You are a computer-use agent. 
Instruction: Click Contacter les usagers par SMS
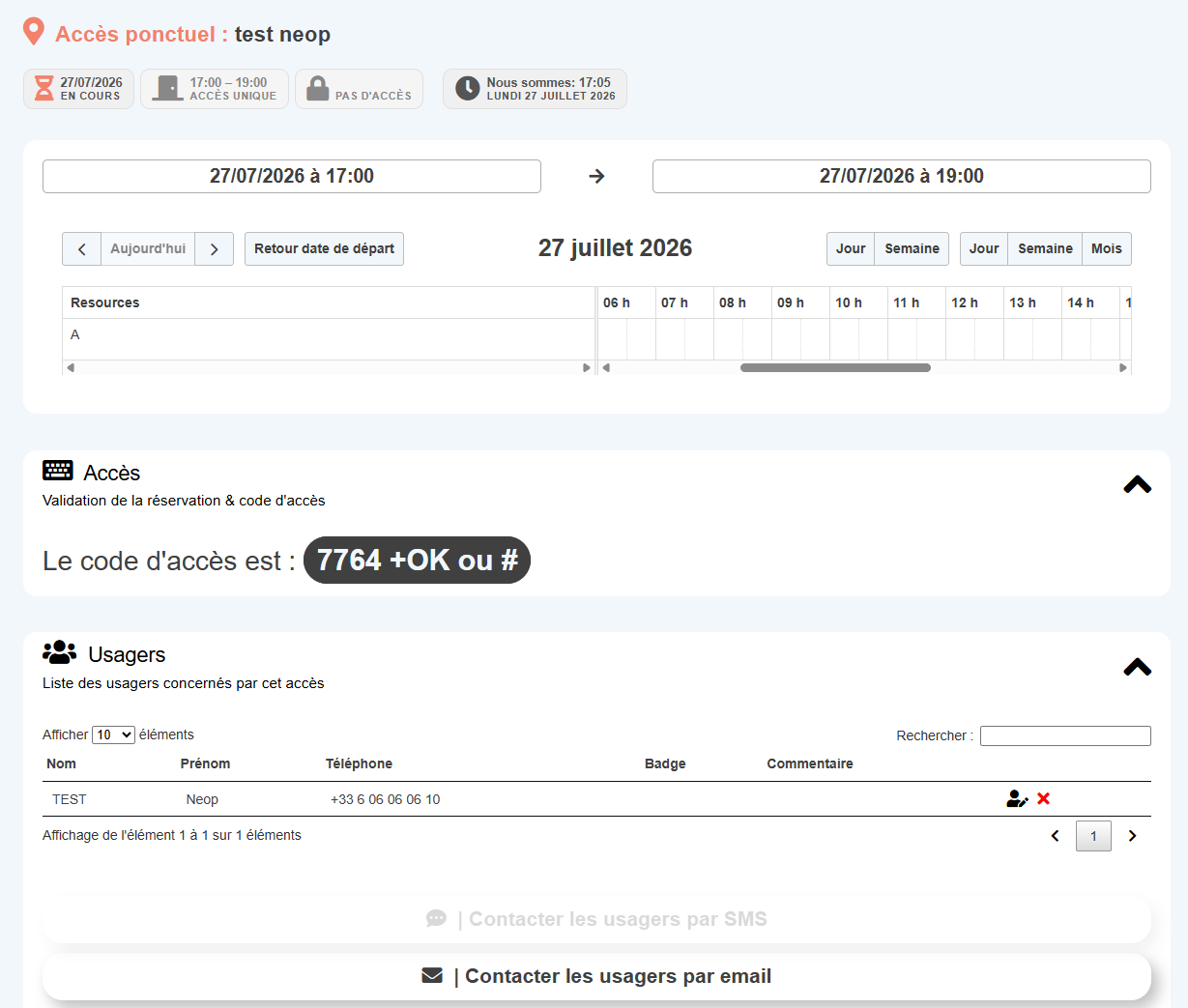596,919
